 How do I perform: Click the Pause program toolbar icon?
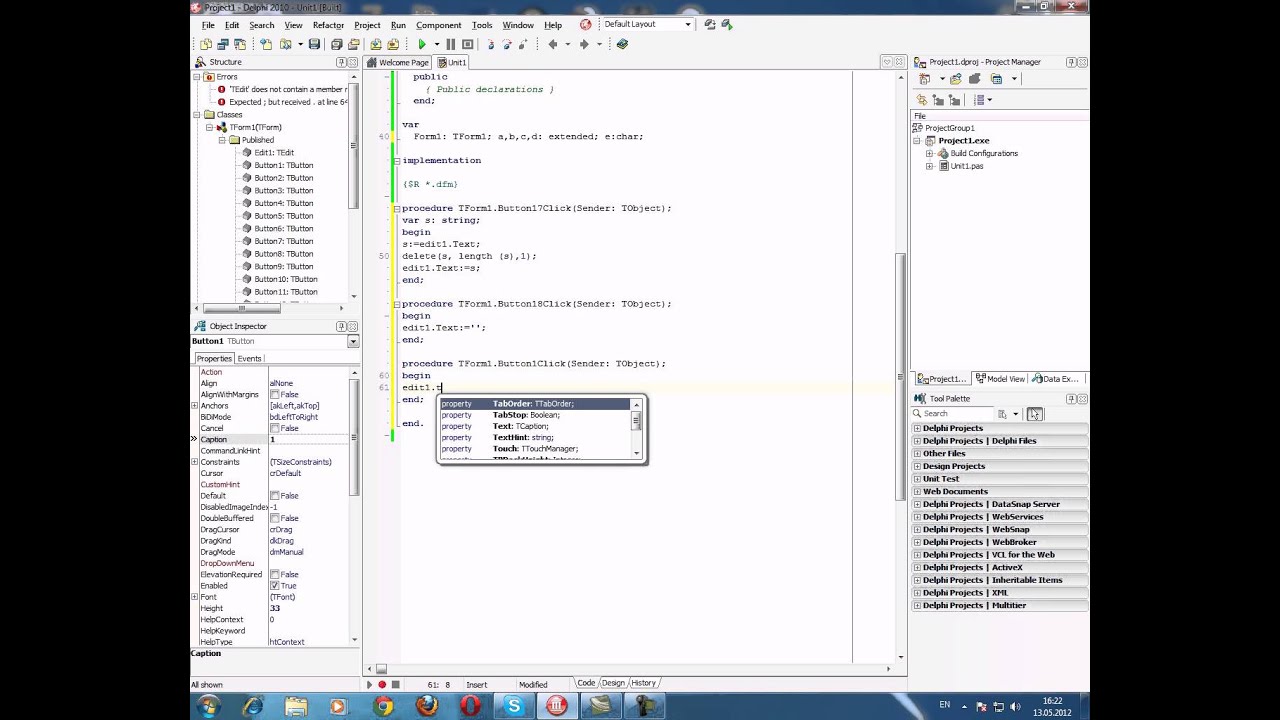(450, 44)
